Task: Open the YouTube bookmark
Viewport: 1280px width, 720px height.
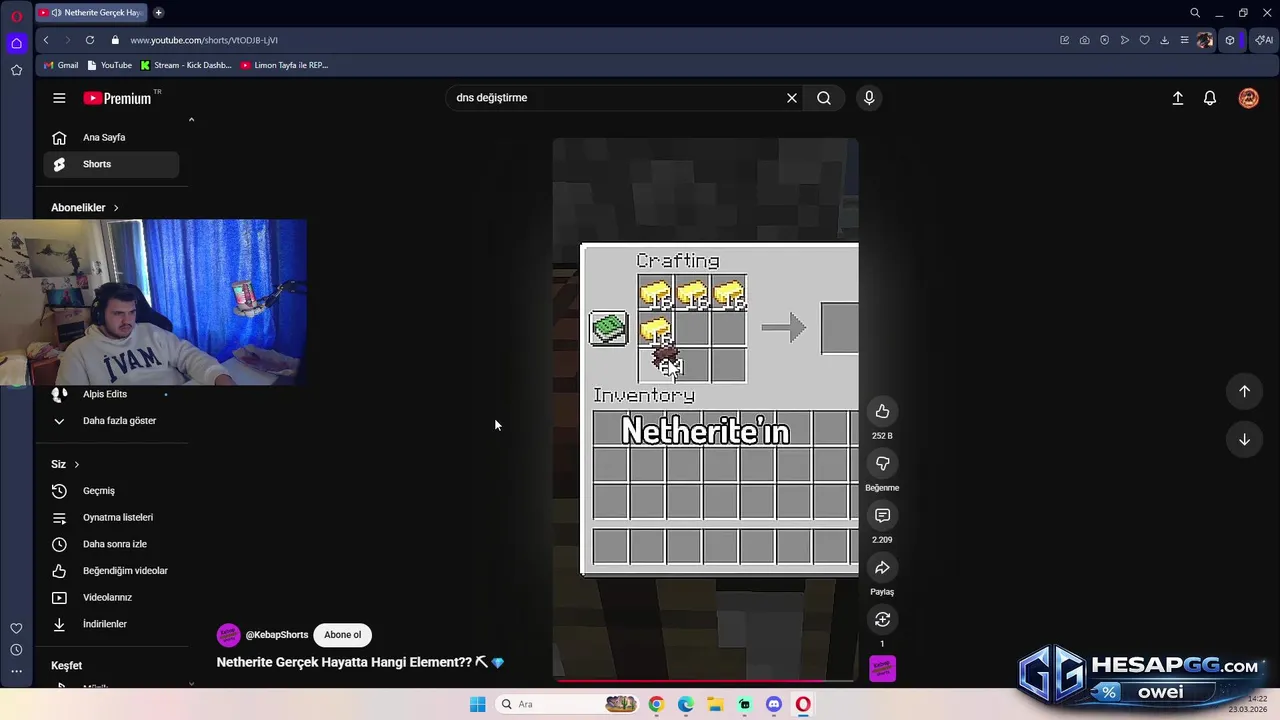Action: coord(110,65)
